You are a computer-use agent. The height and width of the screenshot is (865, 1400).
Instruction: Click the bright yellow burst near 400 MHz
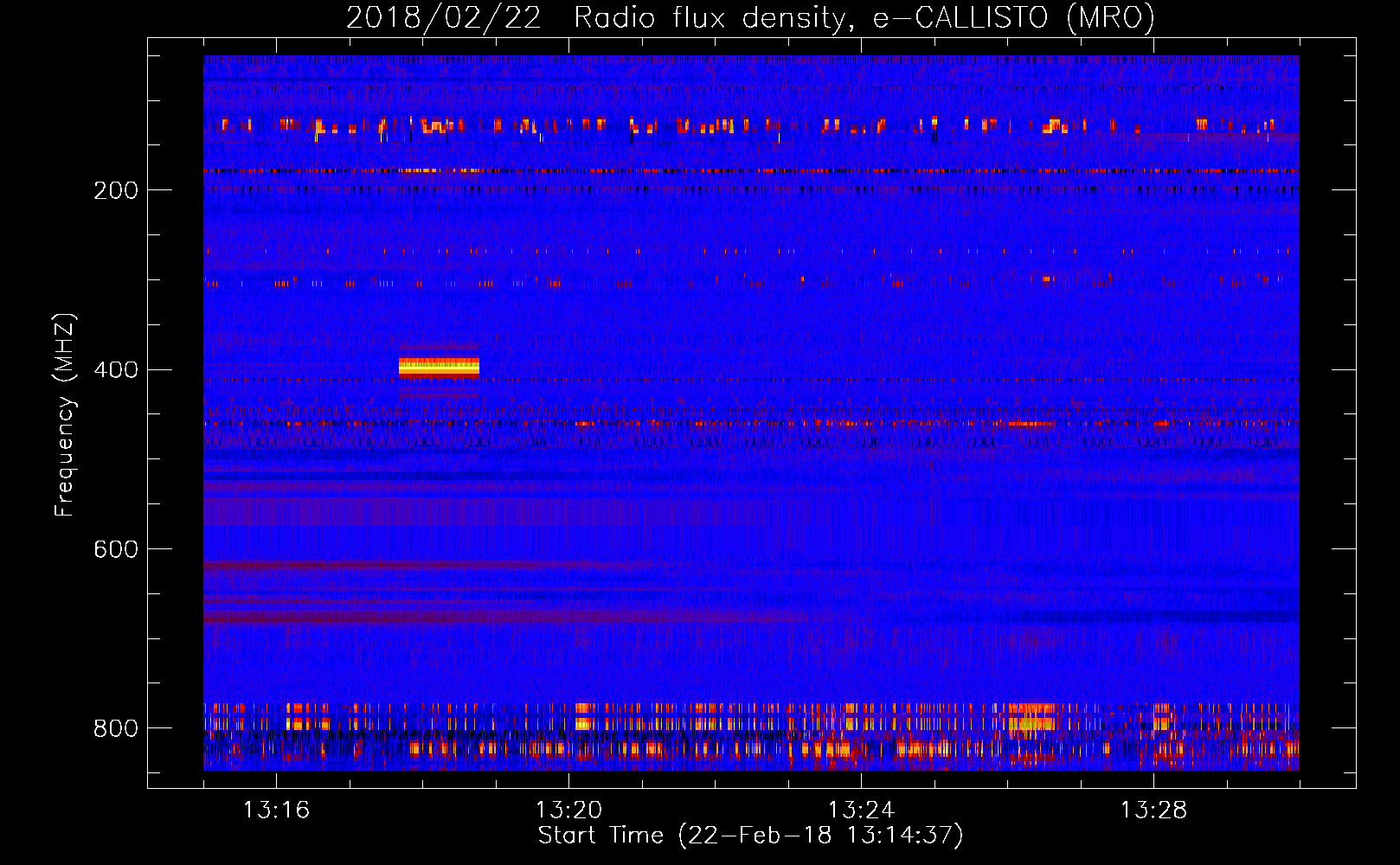[x=439, y=368]
